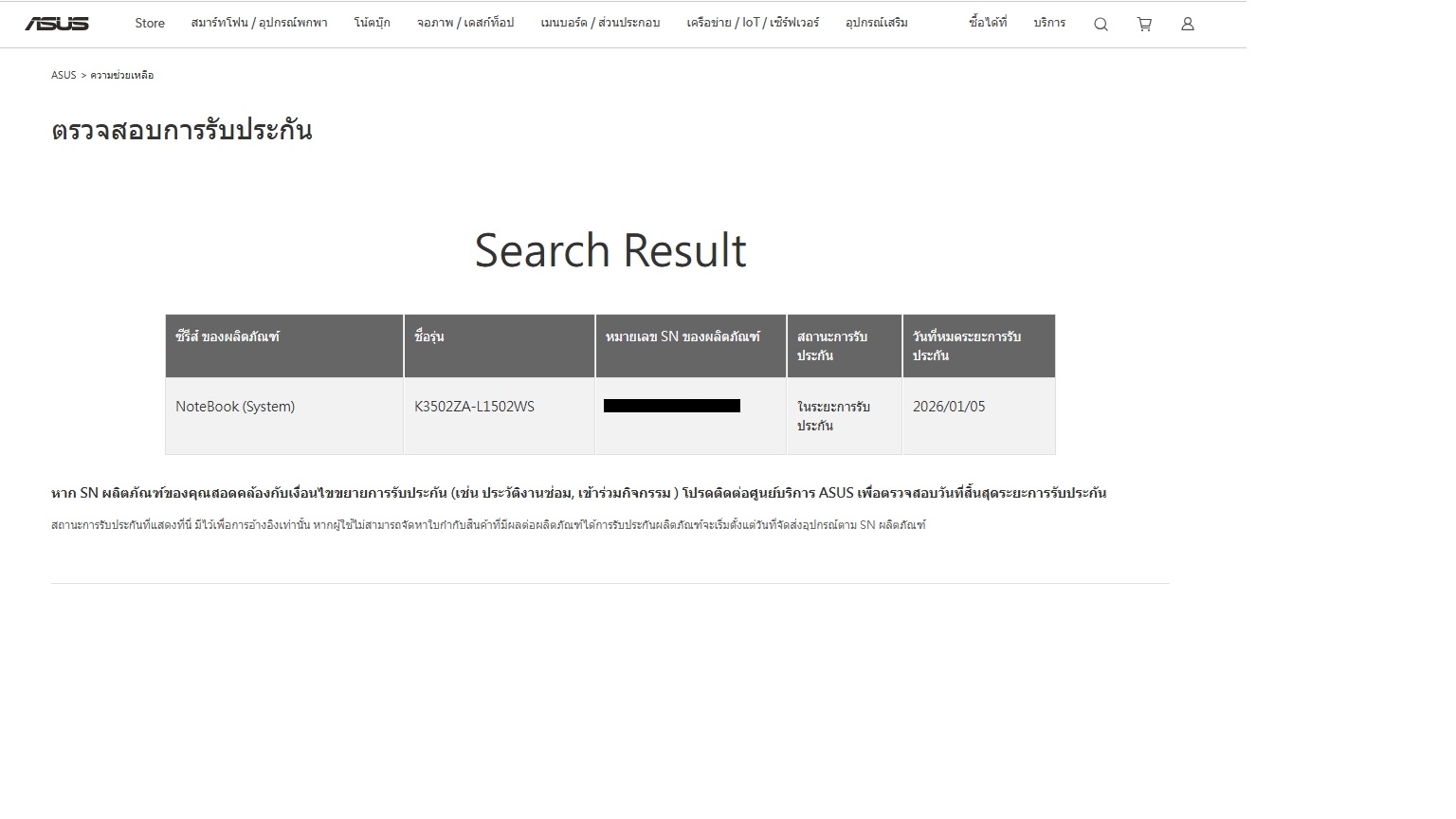Open the สมาร์ทโฟน / อุปกรณ์พกพา menu
This screenshot has width=1456, height=819.
(259, 23)
